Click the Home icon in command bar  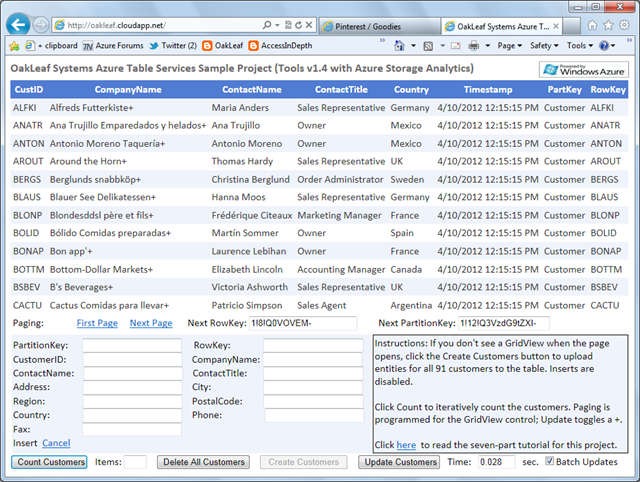pos(399,45)
